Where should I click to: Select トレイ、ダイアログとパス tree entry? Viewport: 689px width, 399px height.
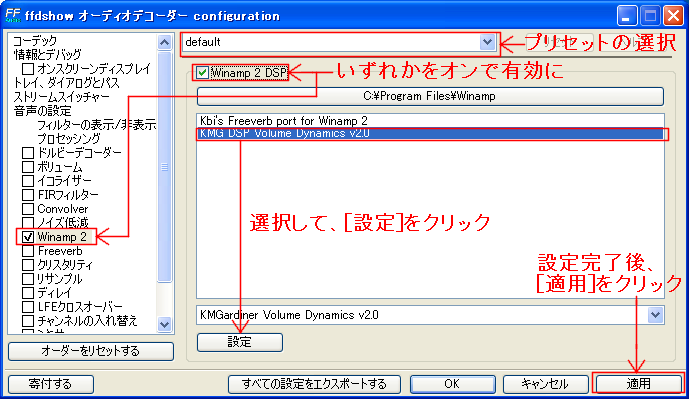(x=66, y=83)
